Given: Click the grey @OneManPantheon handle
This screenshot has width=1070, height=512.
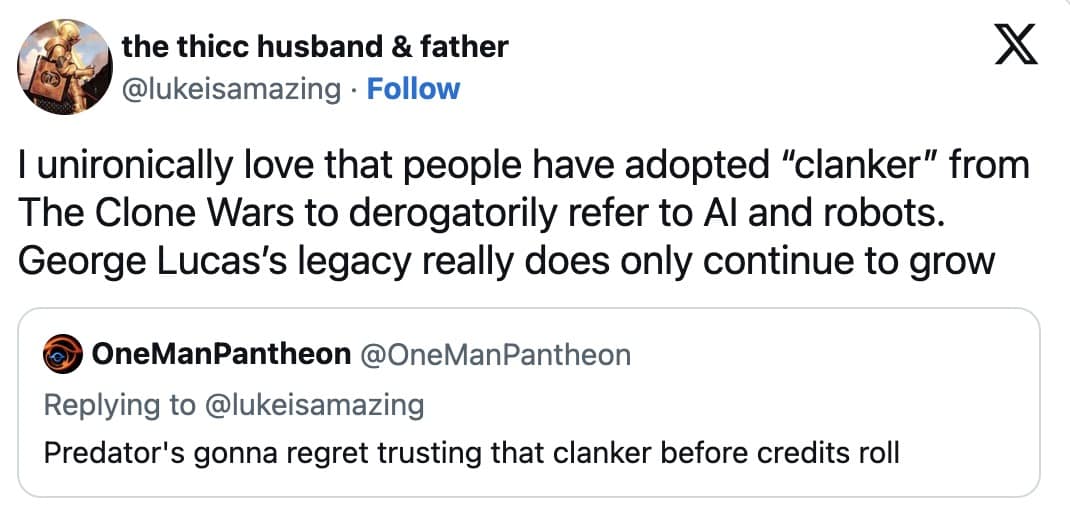Looking at the screenshot, I should 495,354.
